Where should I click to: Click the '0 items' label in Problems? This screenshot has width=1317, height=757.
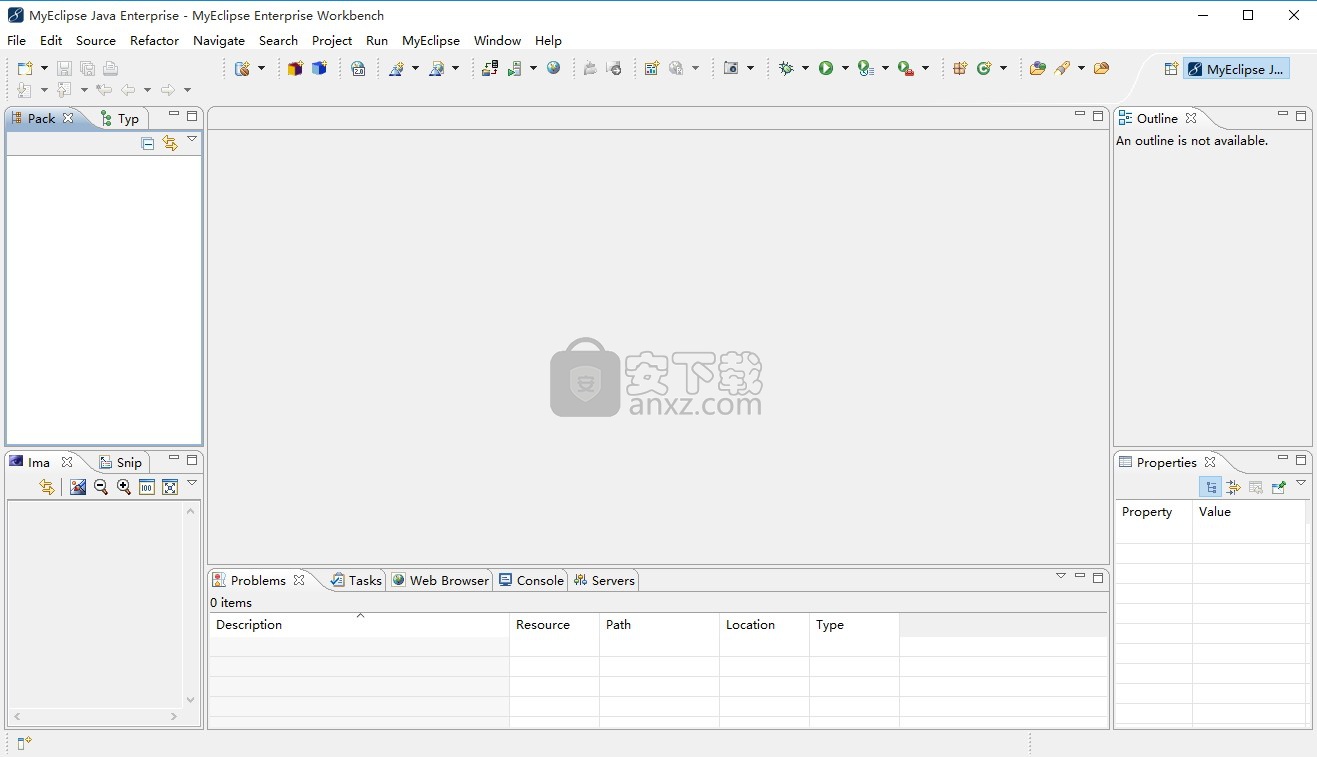pos(231,603)
